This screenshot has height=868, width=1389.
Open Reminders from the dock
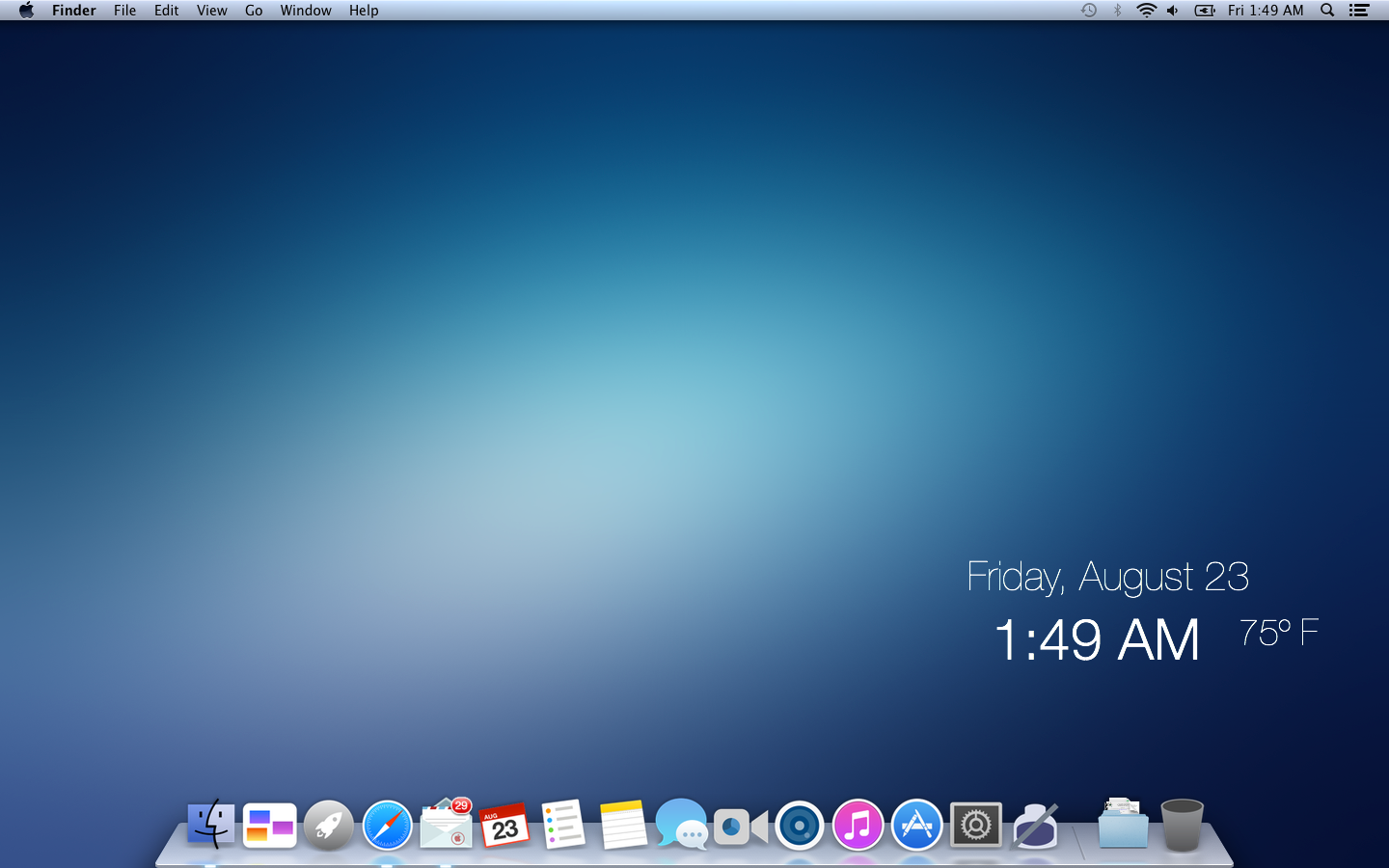pos(563,825)
